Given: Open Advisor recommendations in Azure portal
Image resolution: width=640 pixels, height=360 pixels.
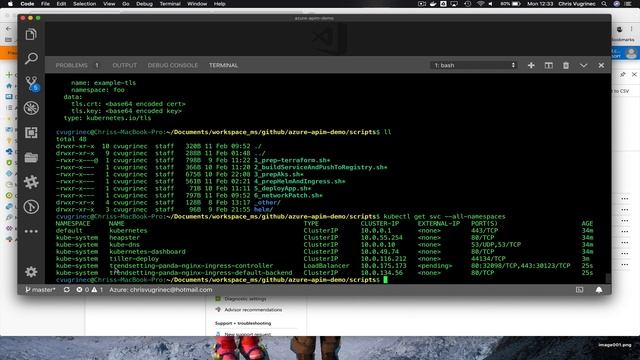Looking at the screenshot, I should [x=253, y=310].
